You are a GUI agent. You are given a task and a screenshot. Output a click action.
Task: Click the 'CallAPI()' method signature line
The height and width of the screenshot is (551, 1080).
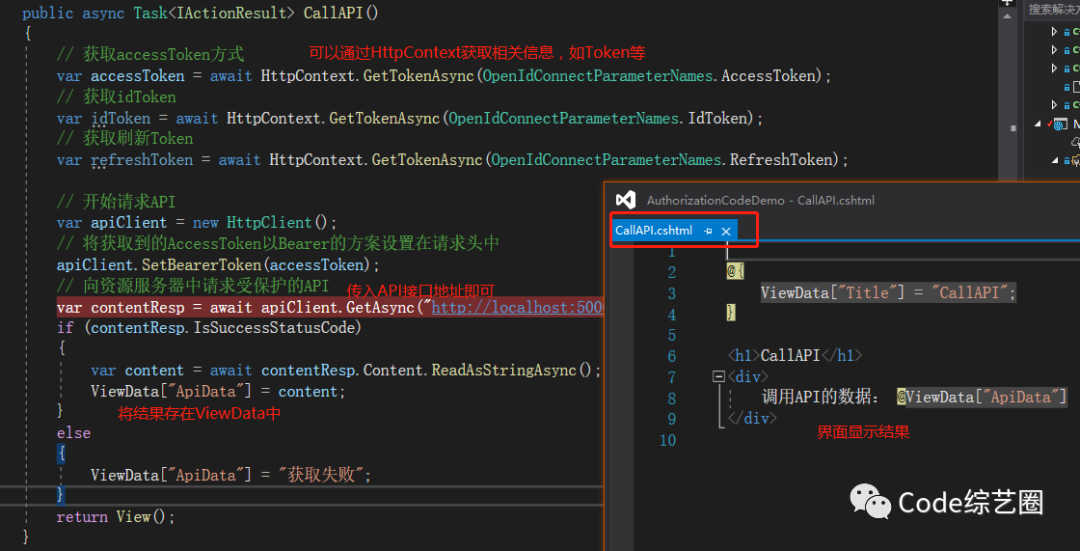click(200, 13)
